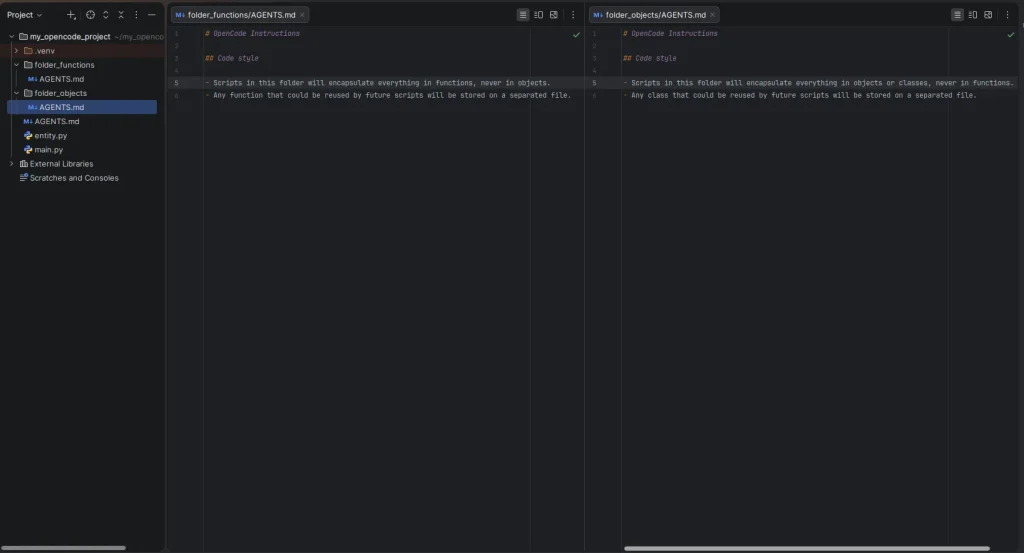Click line number 5 in folder_objects editor gutter
Image resolution: width=1024 pixels, height=553 pixels.
click(x=594, y=83)
